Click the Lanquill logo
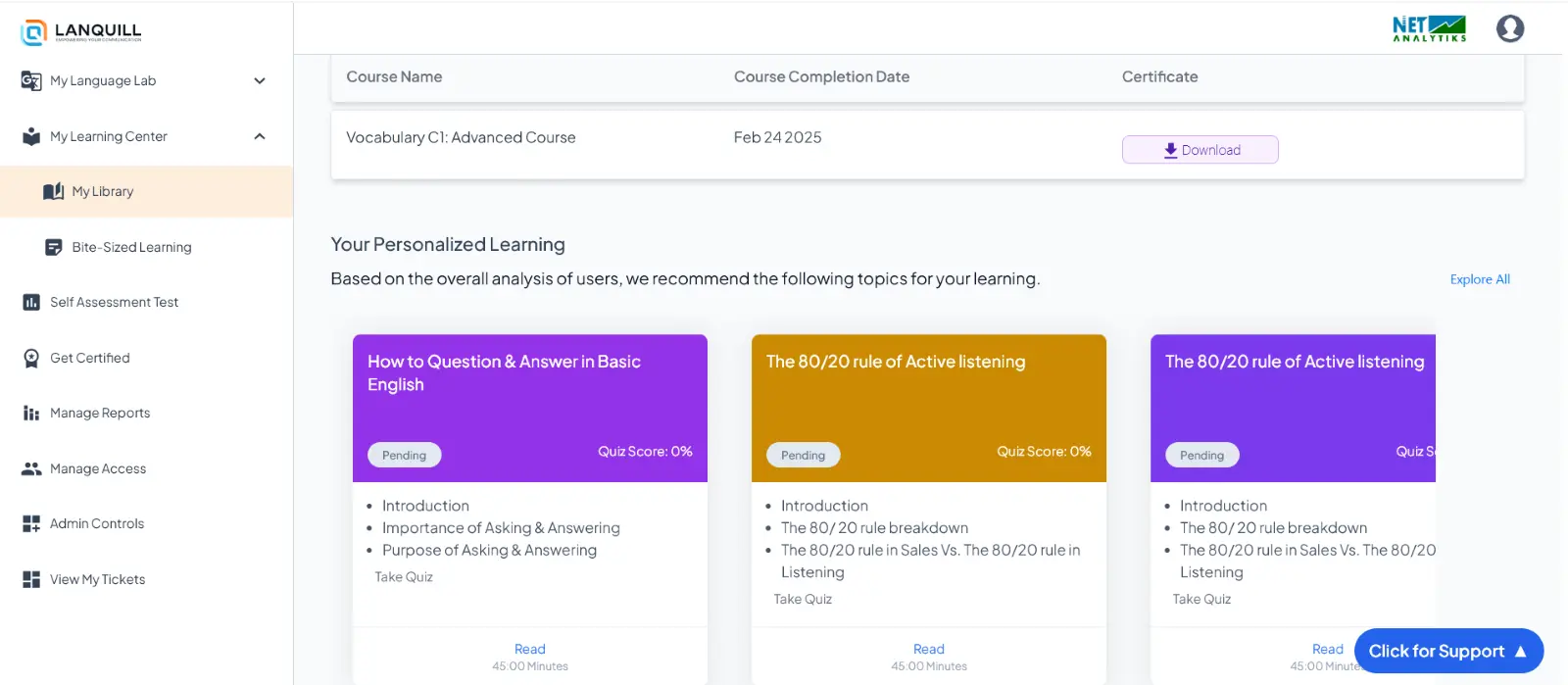 click(81, 31)
